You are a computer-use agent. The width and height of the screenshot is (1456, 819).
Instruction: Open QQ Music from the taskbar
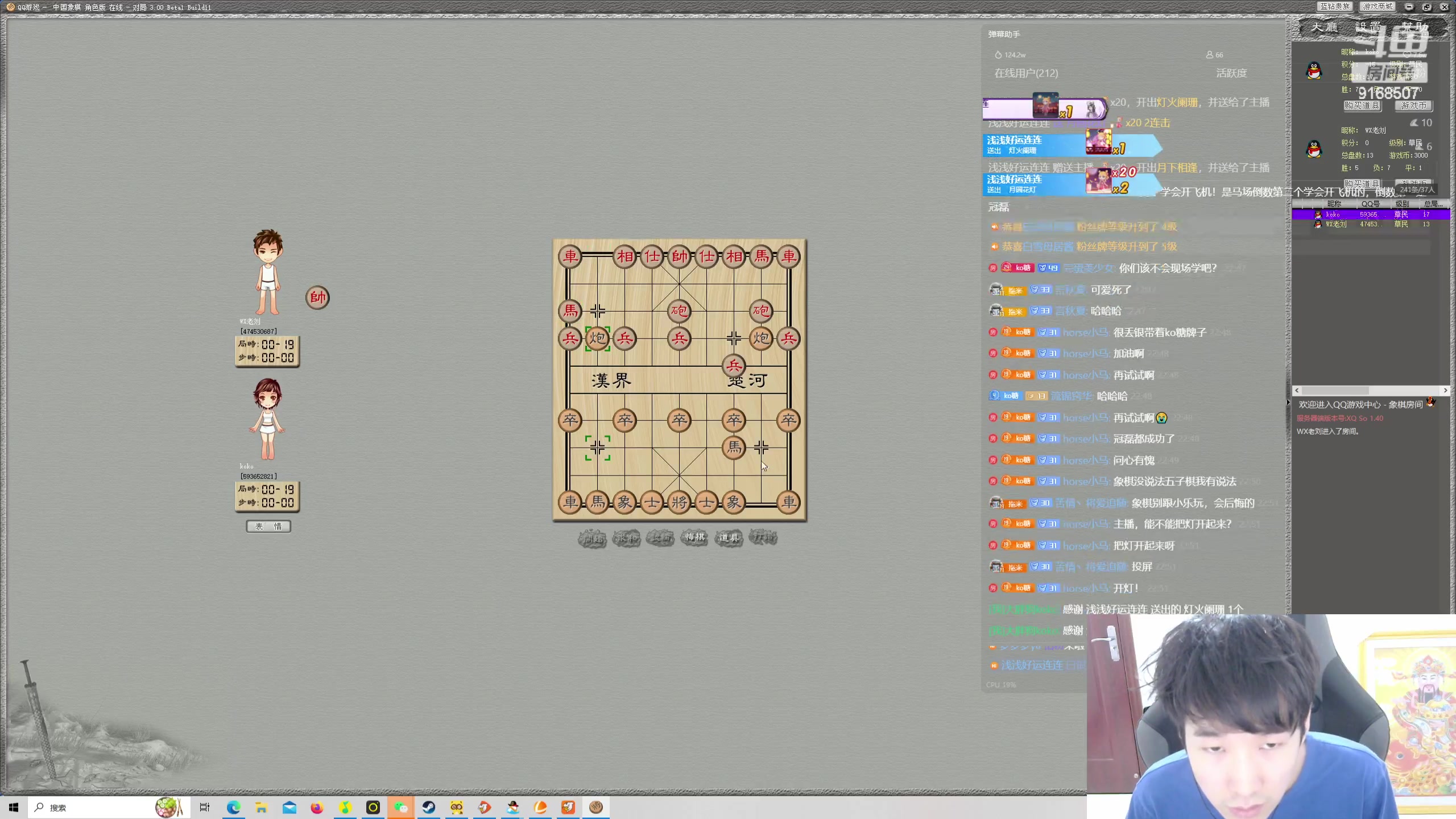pos(345,808)
